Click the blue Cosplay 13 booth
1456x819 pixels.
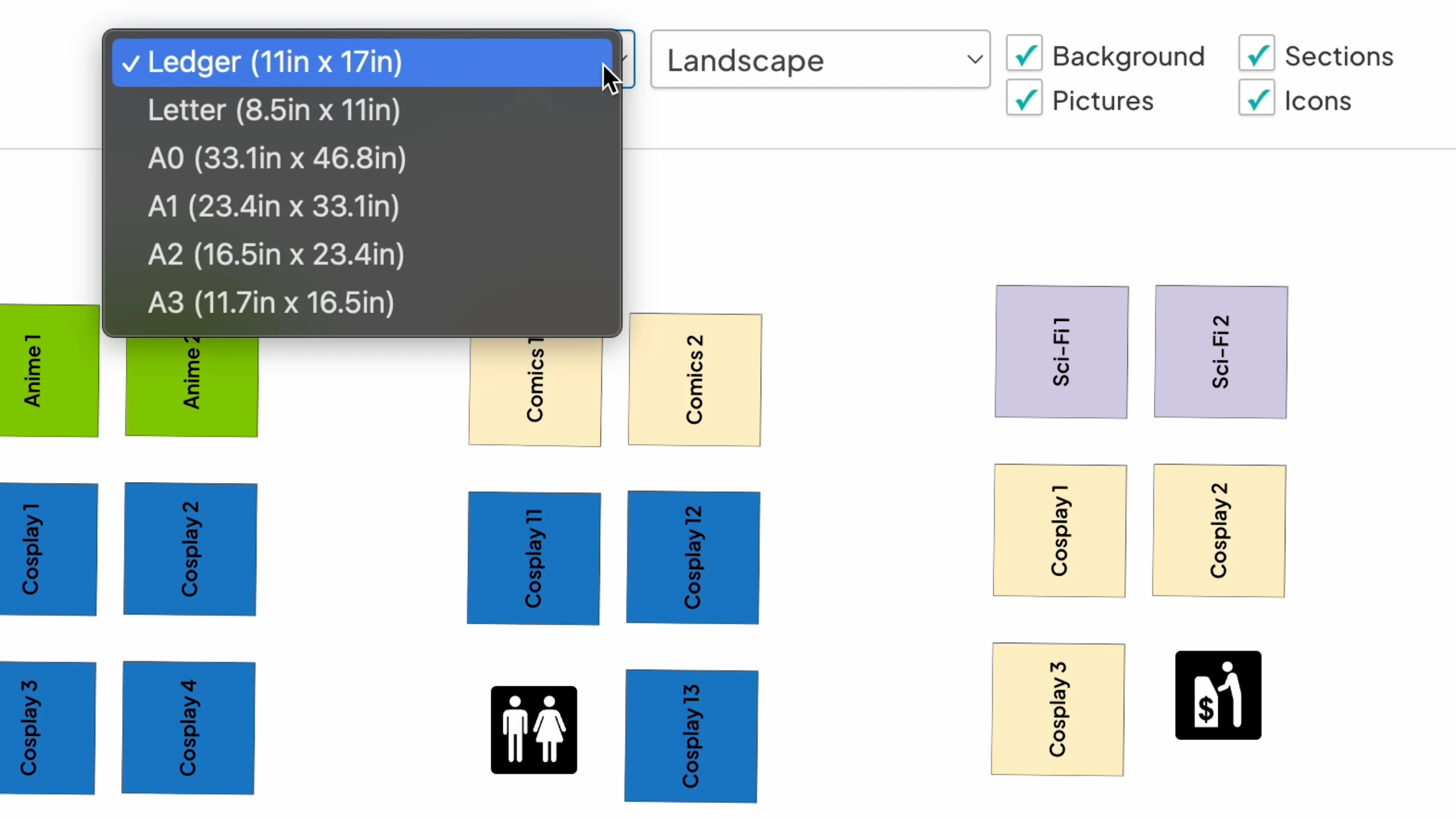pyautogui.click(x=691, y=736)
